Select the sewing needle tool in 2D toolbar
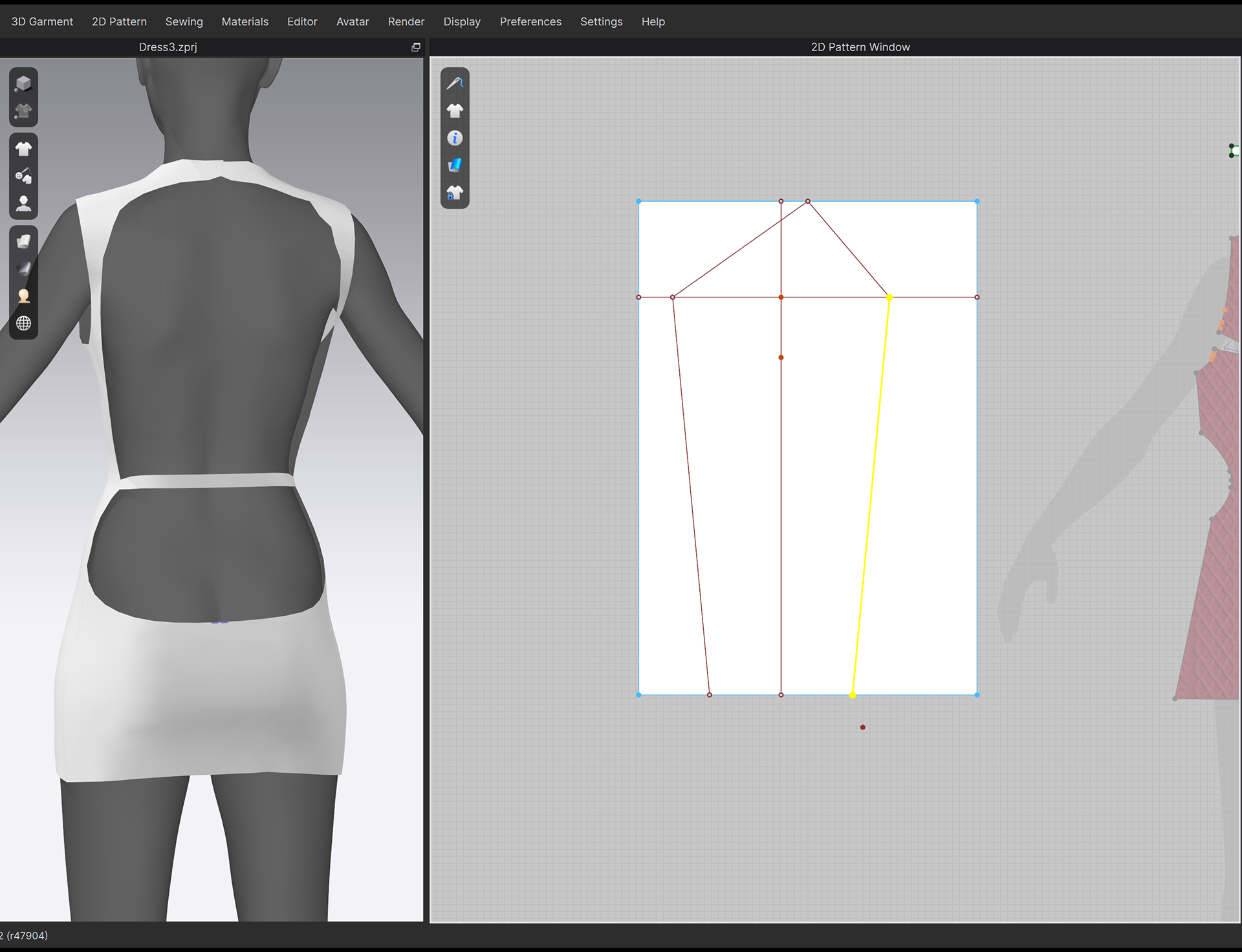The image size is (1242, 952). pyautogui.click(x=455, y=83)
